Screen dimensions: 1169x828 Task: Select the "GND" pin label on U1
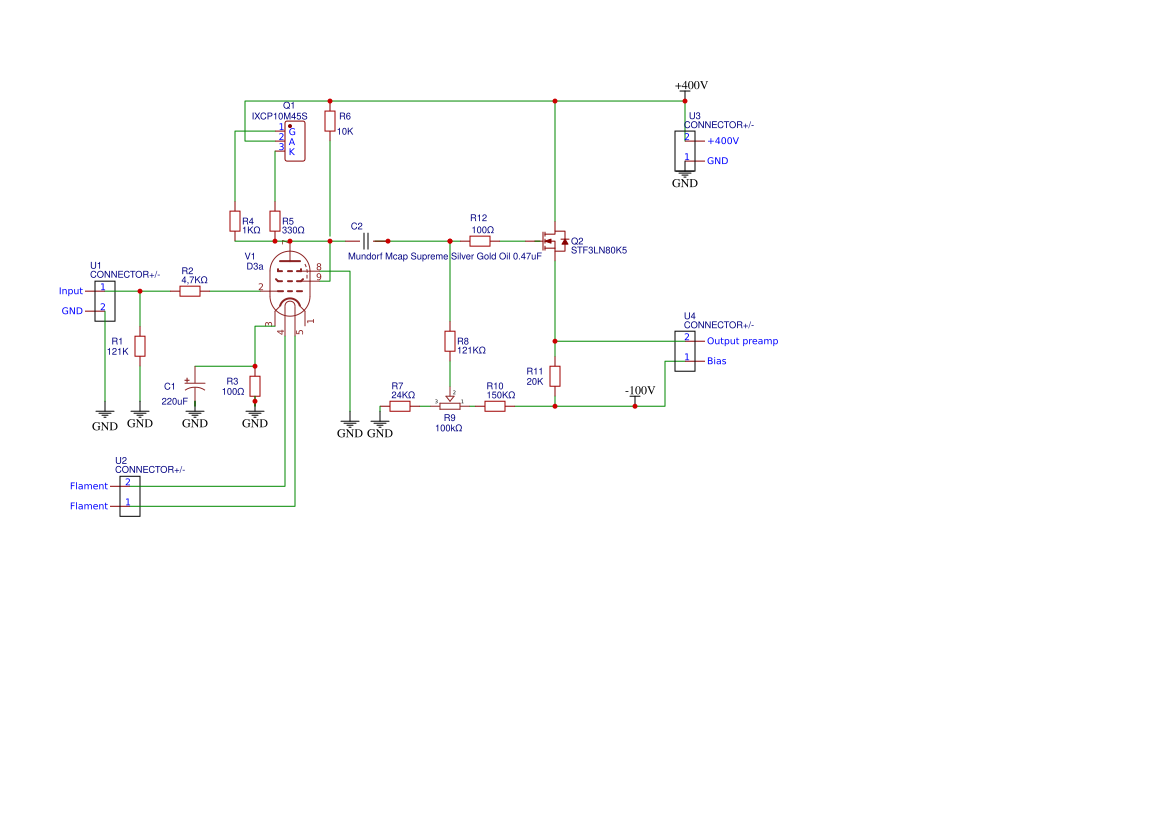click(72, 311)
